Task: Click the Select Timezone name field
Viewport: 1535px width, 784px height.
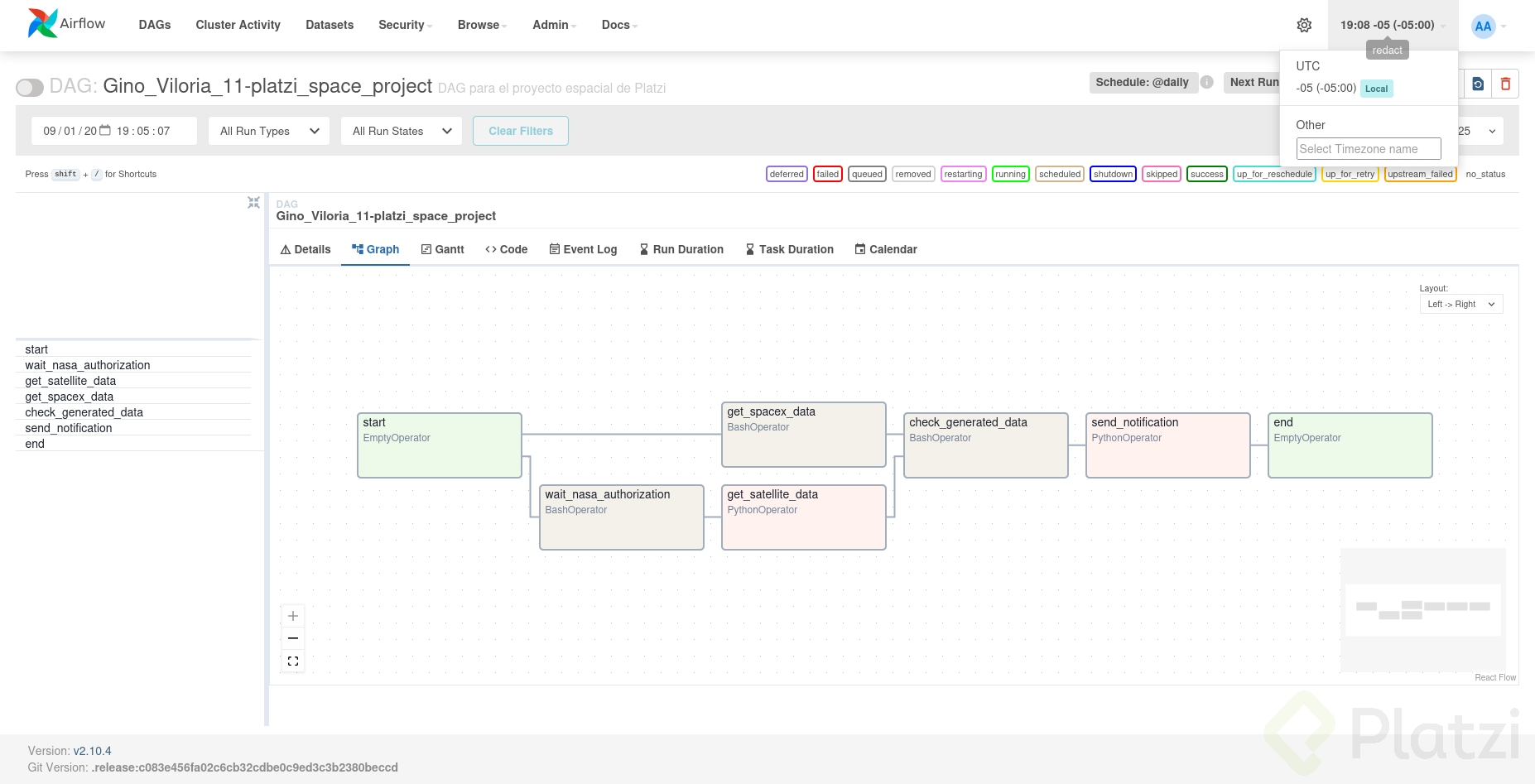Action: coord(1368,149)
